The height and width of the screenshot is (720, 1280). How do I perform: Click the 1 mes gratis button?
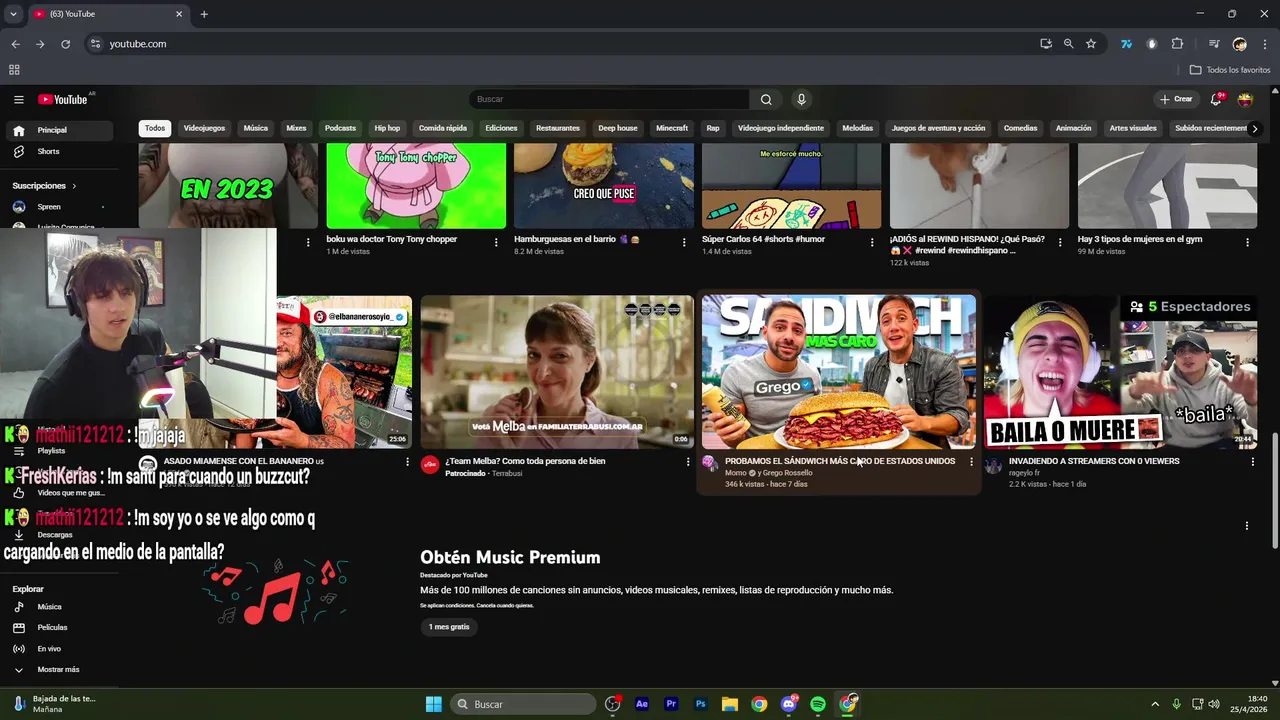coord(449,627)
